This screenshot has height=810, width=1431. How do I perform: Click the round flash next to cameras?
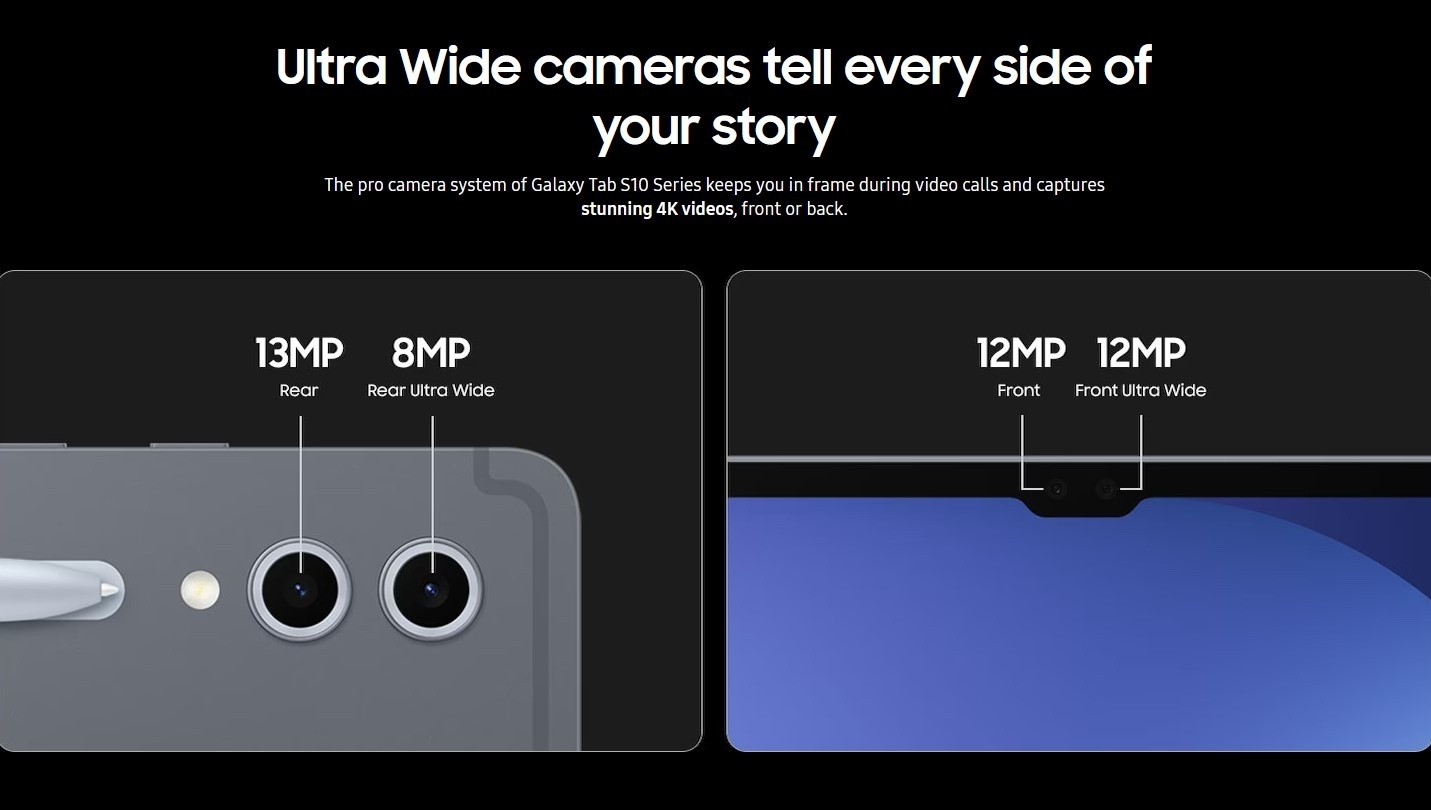coord(200,590)
